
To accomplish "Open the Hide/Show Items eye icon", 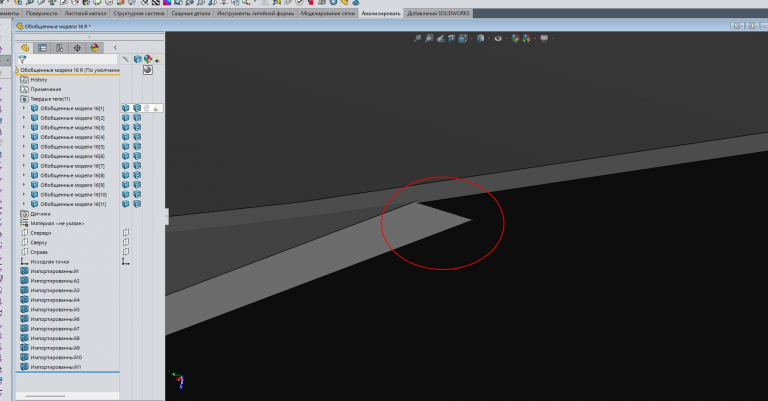I will [498, 38].
